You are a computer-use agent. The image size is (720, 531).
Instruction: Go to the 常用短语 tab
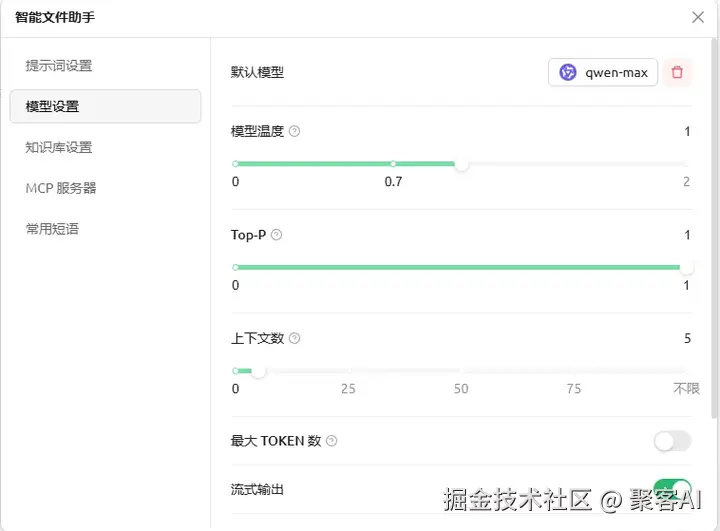(52, 229)
